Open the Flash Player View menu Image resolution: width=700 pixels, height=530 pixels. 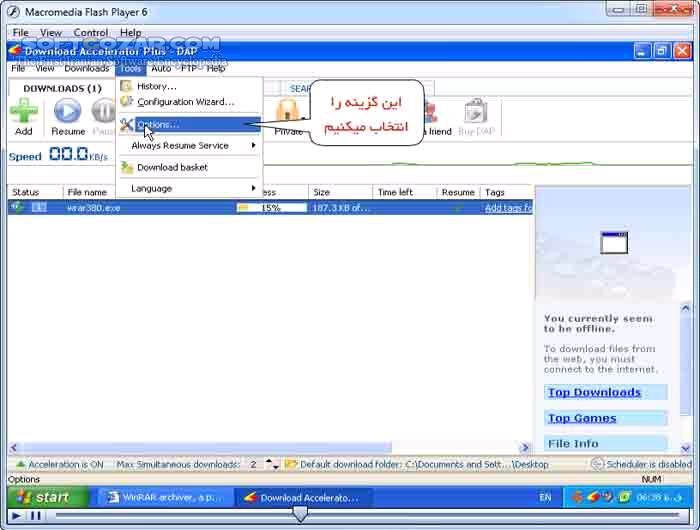pos(51,33)
